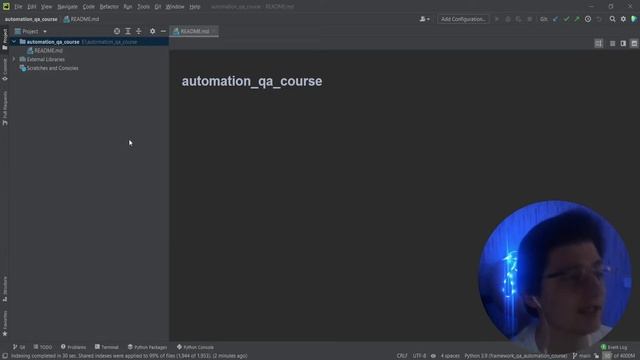The width and height of the screenshot is (640, 360).
Task: Open the Tools menu
Action: [x=143, y=7]
